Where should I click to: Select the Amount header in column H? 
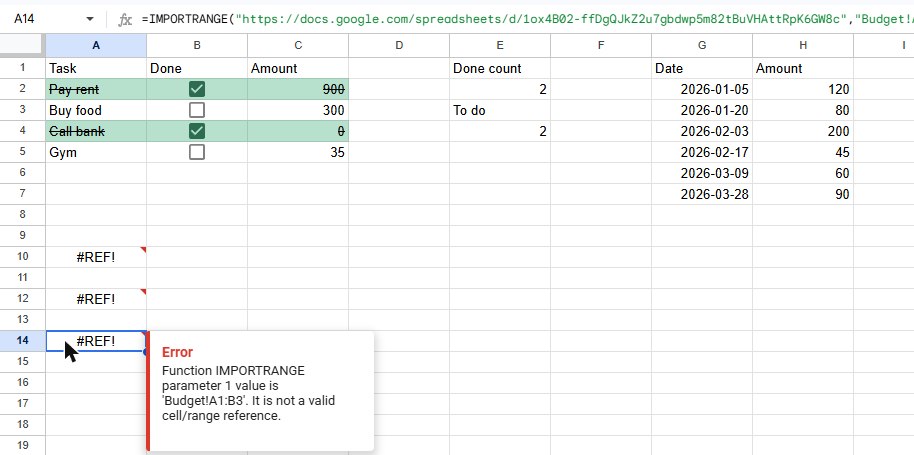(803, 68)
